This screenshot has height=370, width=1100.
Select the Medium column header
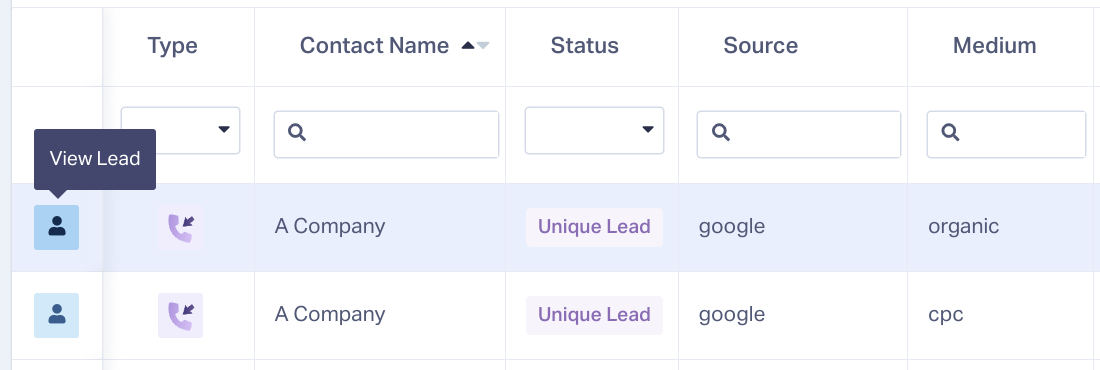click(x=994, y=46)
